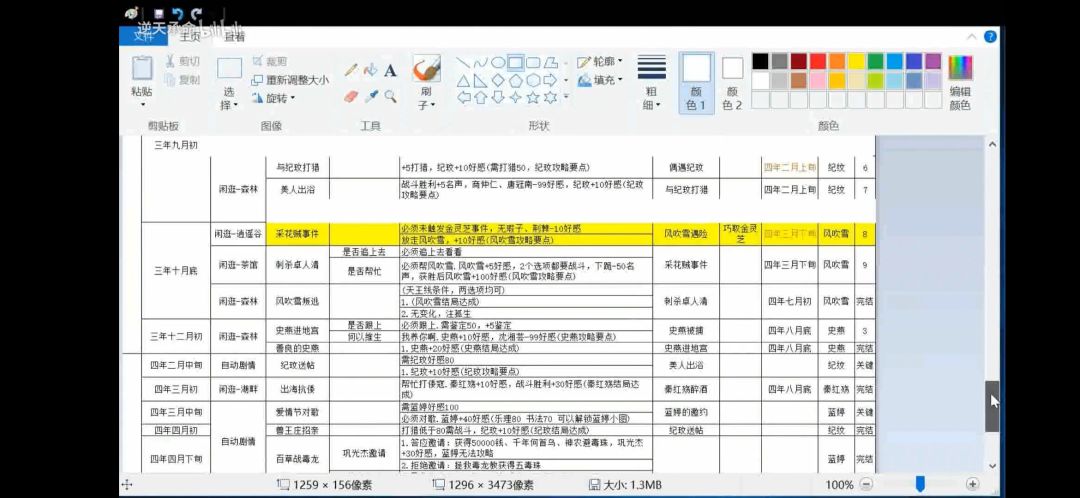Select Color 1 (颜色 1) button
Viewport: 1080px width, 498px height.
point(696,83)
